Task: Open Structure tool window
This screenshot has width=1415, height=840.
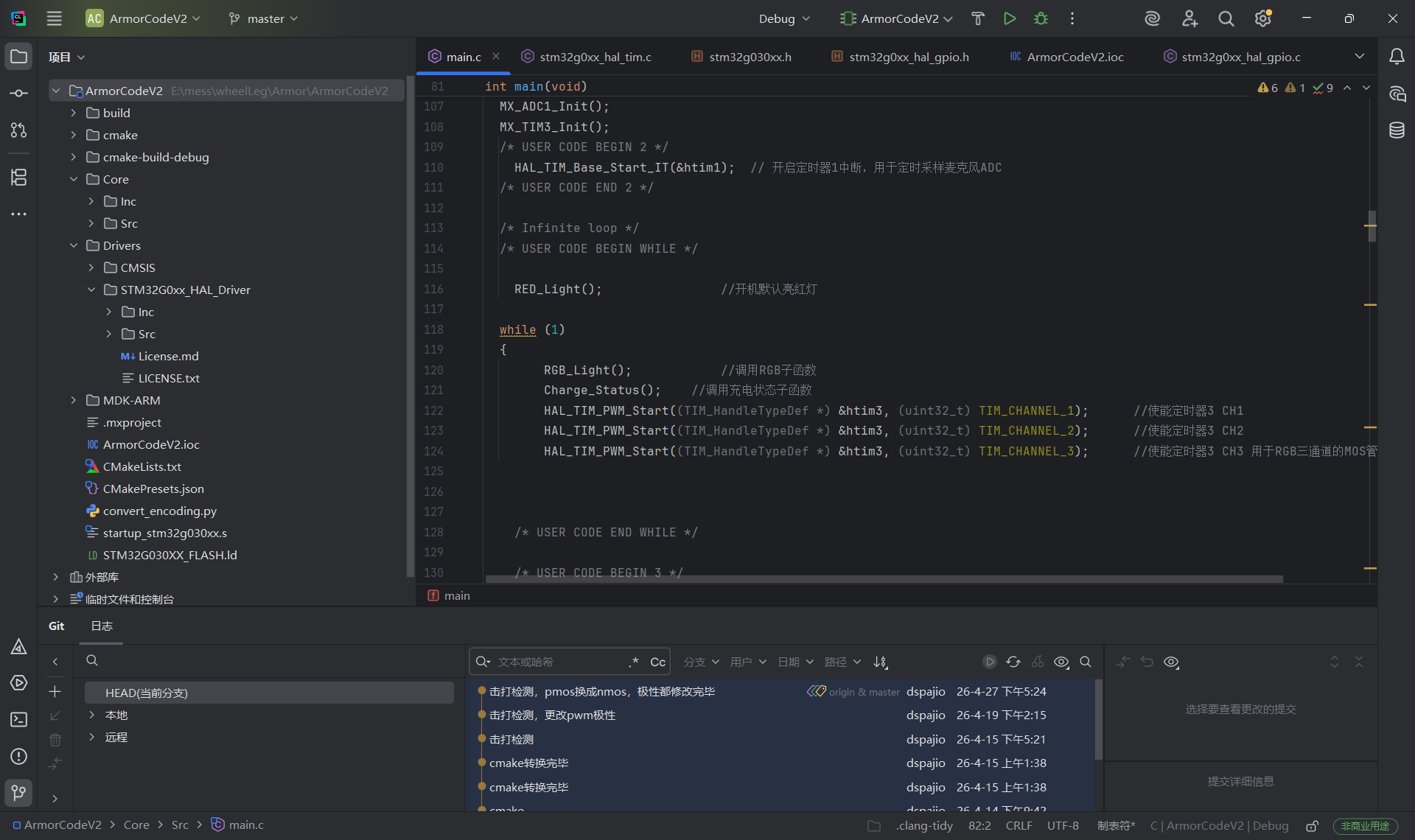Action: click(x=18, y=177)
